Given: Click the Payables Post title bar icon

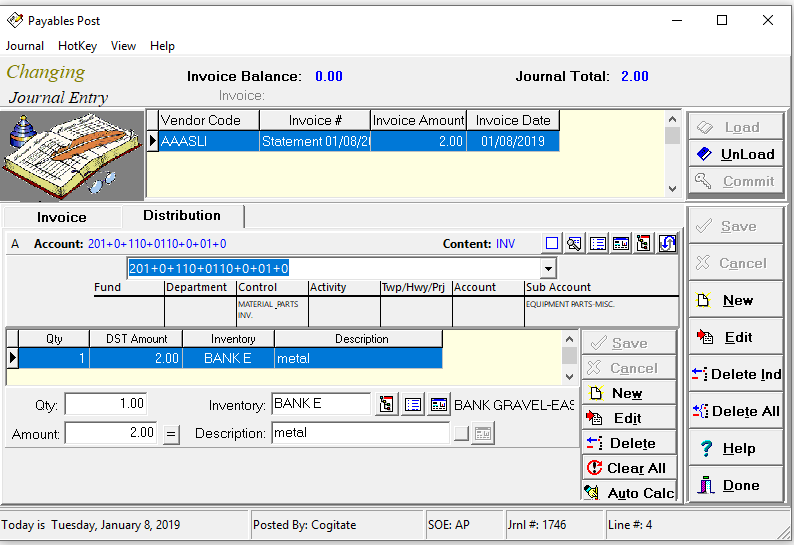Looking at the screenshot, I should (15, 20).
